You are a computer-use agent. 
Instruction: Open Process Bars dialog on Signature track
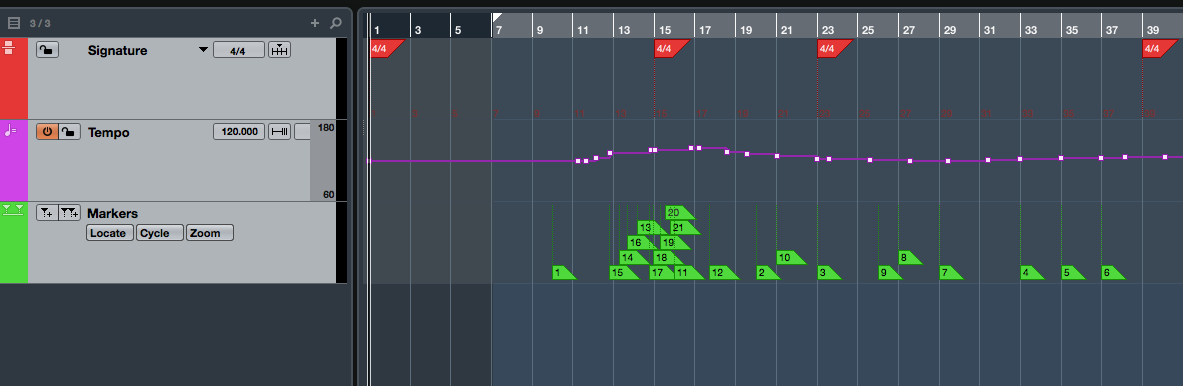click(x=279, y=50)
